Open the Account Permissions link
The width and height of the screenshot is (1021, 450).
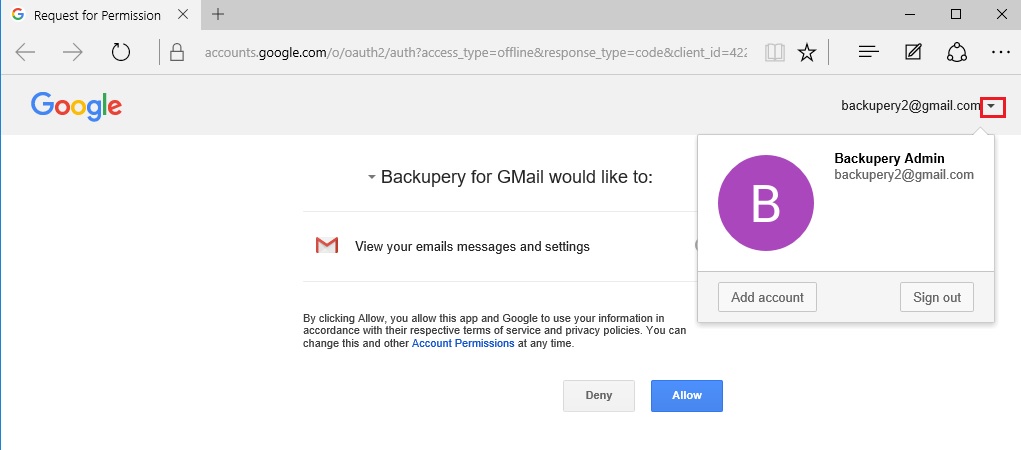click(x=463, y=343)
